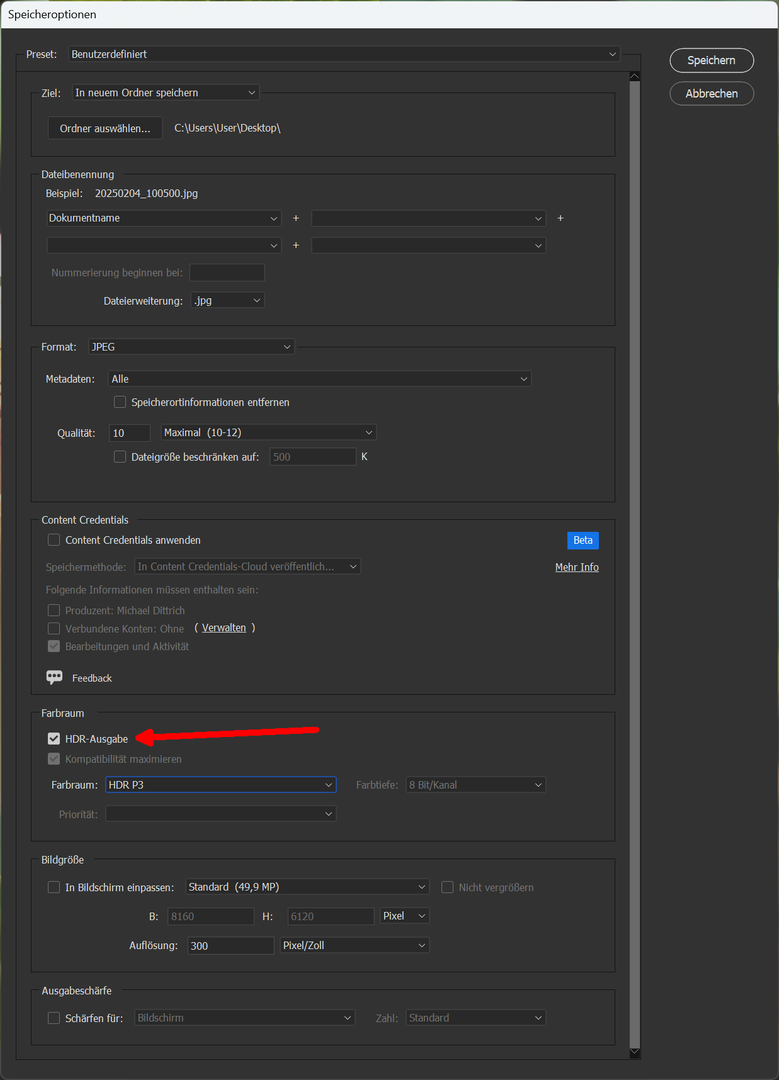
Task: Check Speicherortinformationen entfernen option
Action: point(120,402)
